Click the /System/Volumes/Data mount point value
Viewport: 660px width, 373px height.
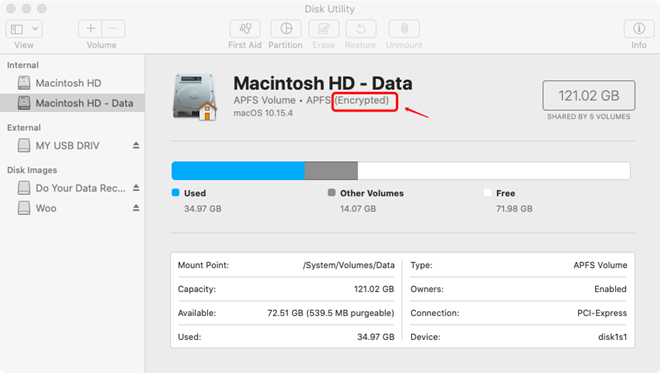click(349, 265)
